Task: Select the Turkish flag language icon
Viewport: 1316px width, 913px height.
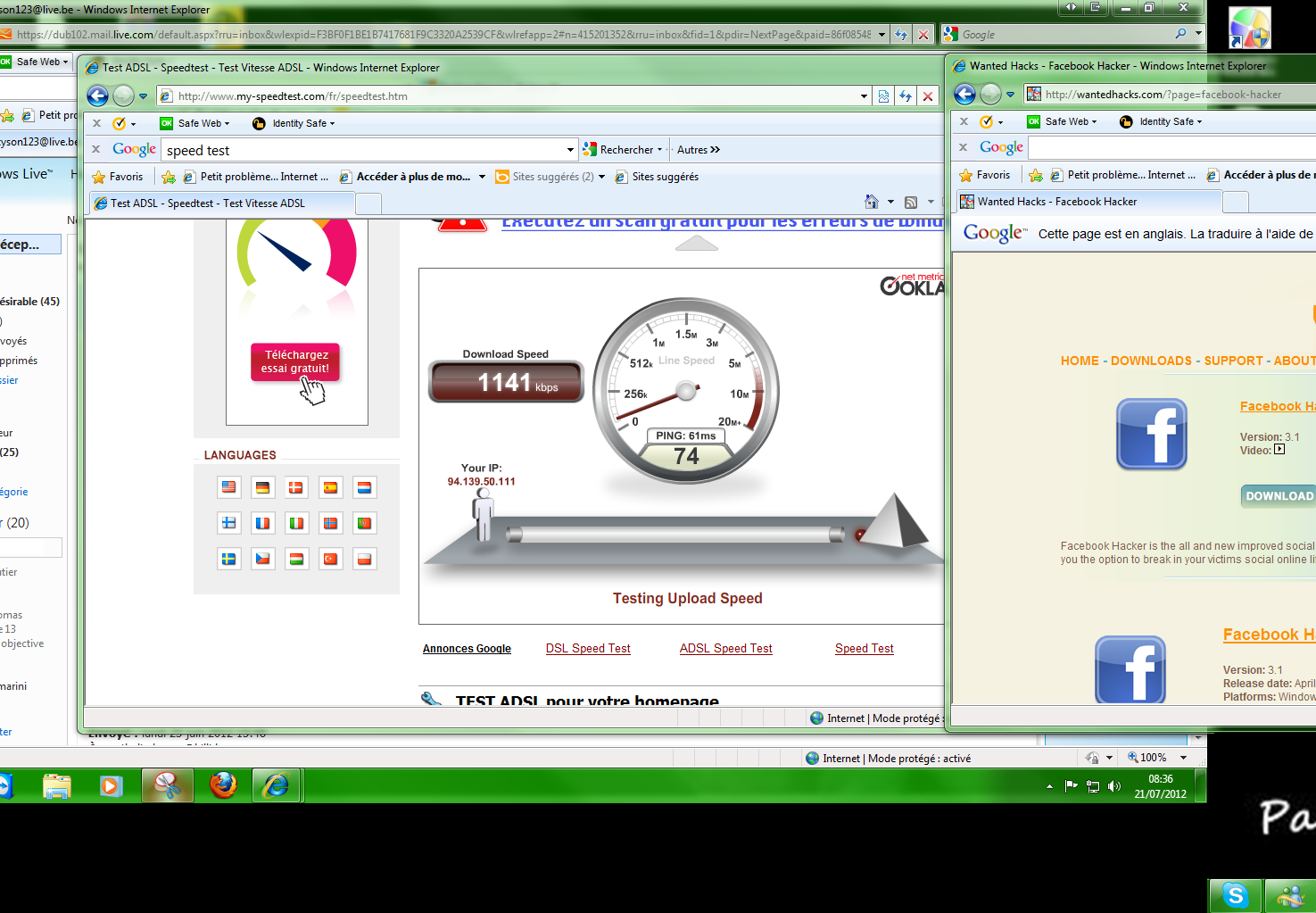Action: (x=330, y=559)
